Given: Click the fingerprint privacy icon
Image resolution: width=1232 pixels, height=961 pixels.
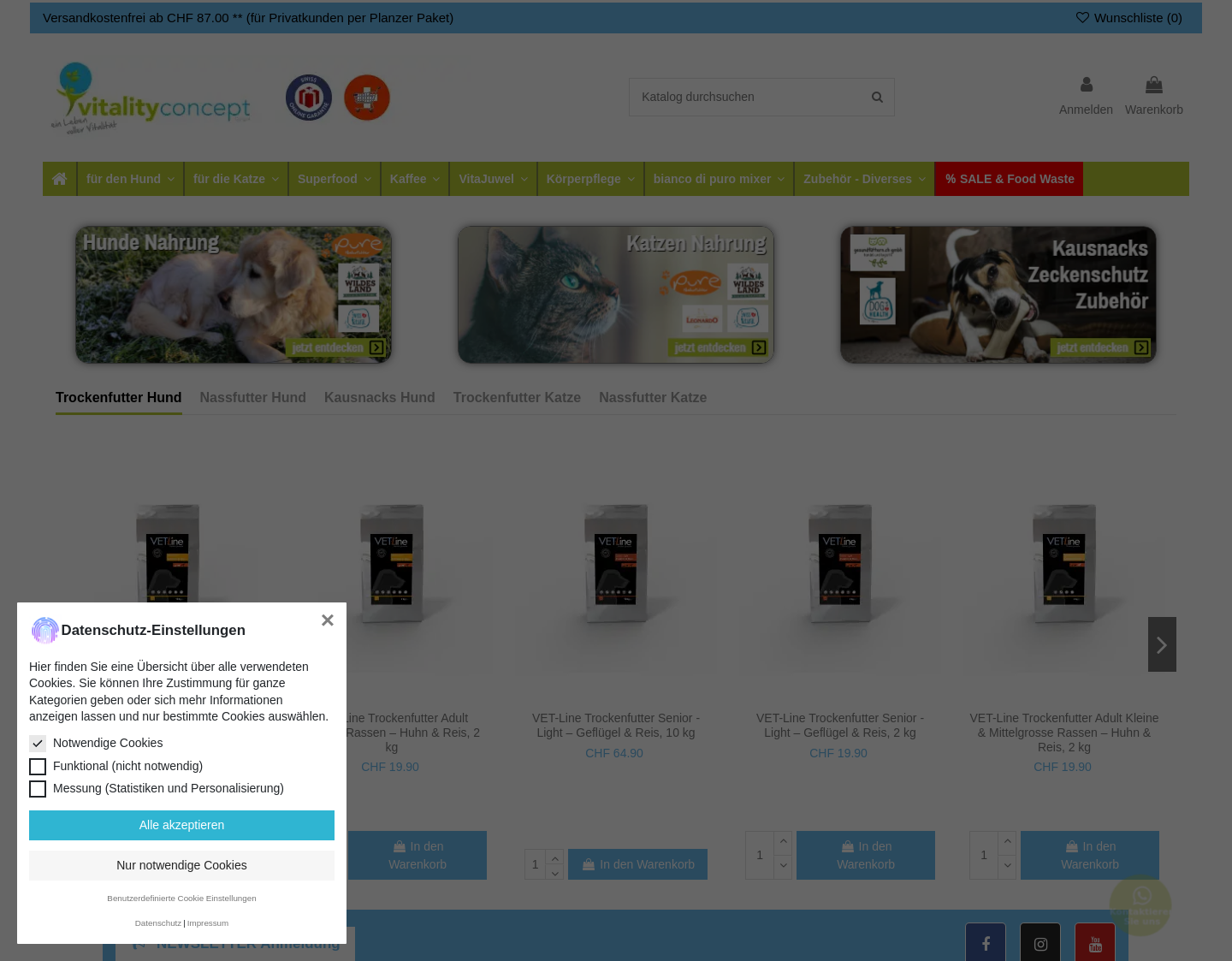Looking at the screenshot, I should (x=44, y=631).
